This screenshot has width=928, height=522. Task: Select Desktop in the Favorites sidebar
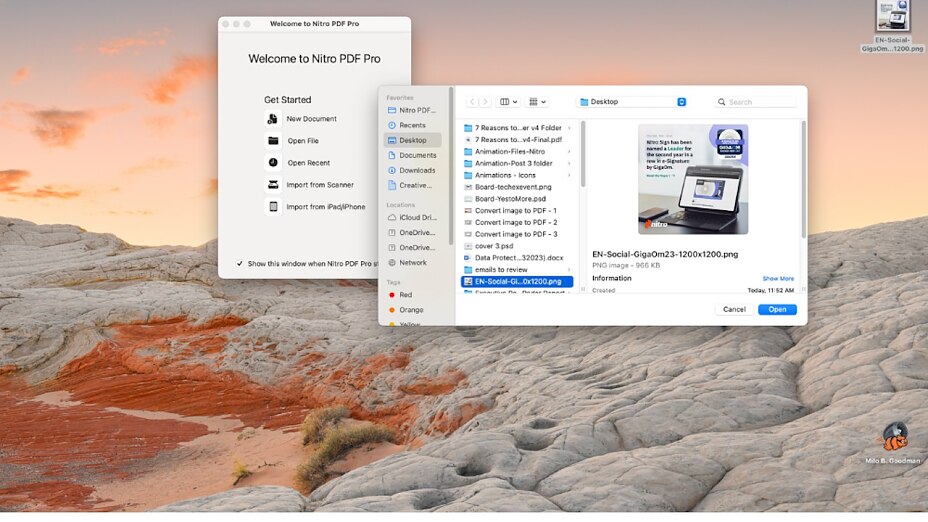coord(412,140)
